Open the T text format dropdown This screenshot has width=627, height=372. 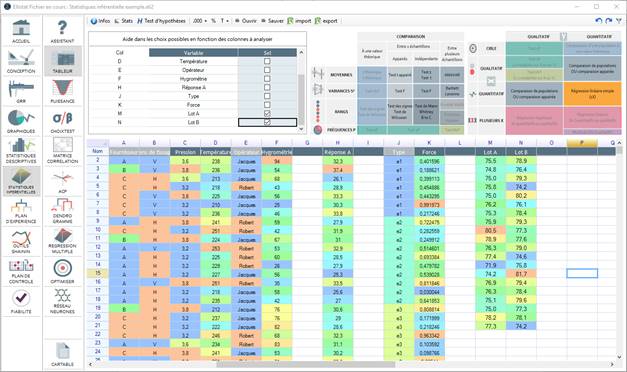(225, 21)
